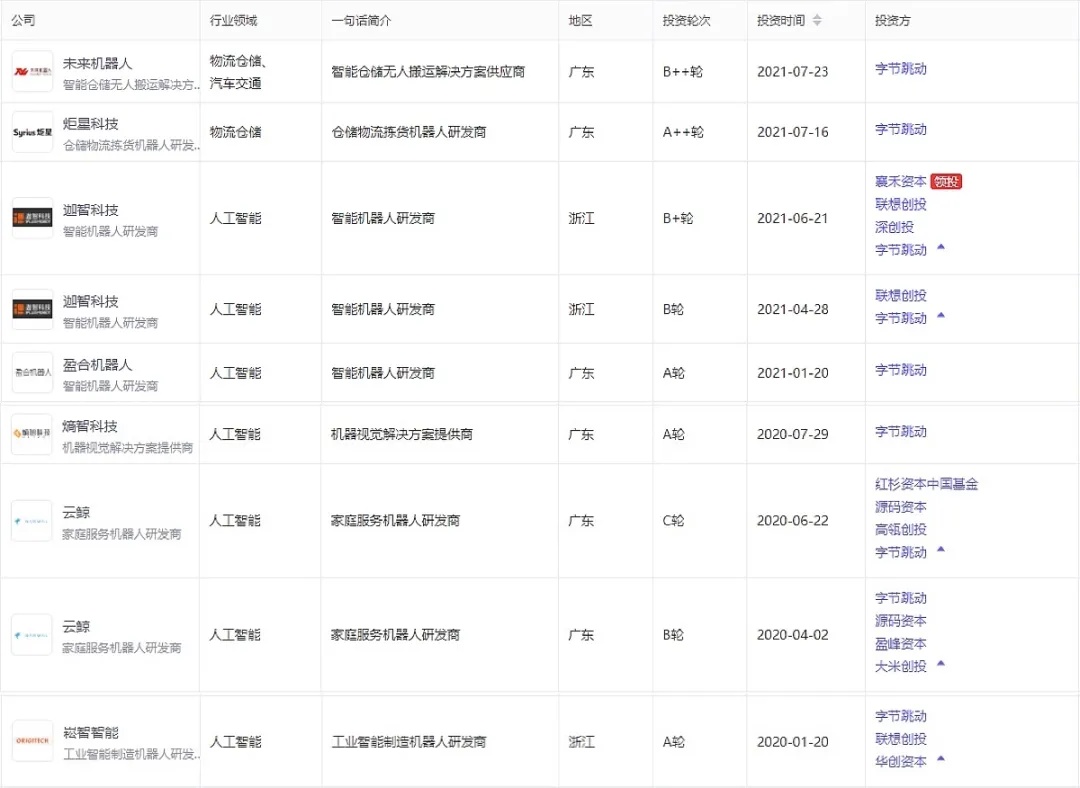
Task: Click the 襄禾资本 investor link
Action: pos(901,182)
